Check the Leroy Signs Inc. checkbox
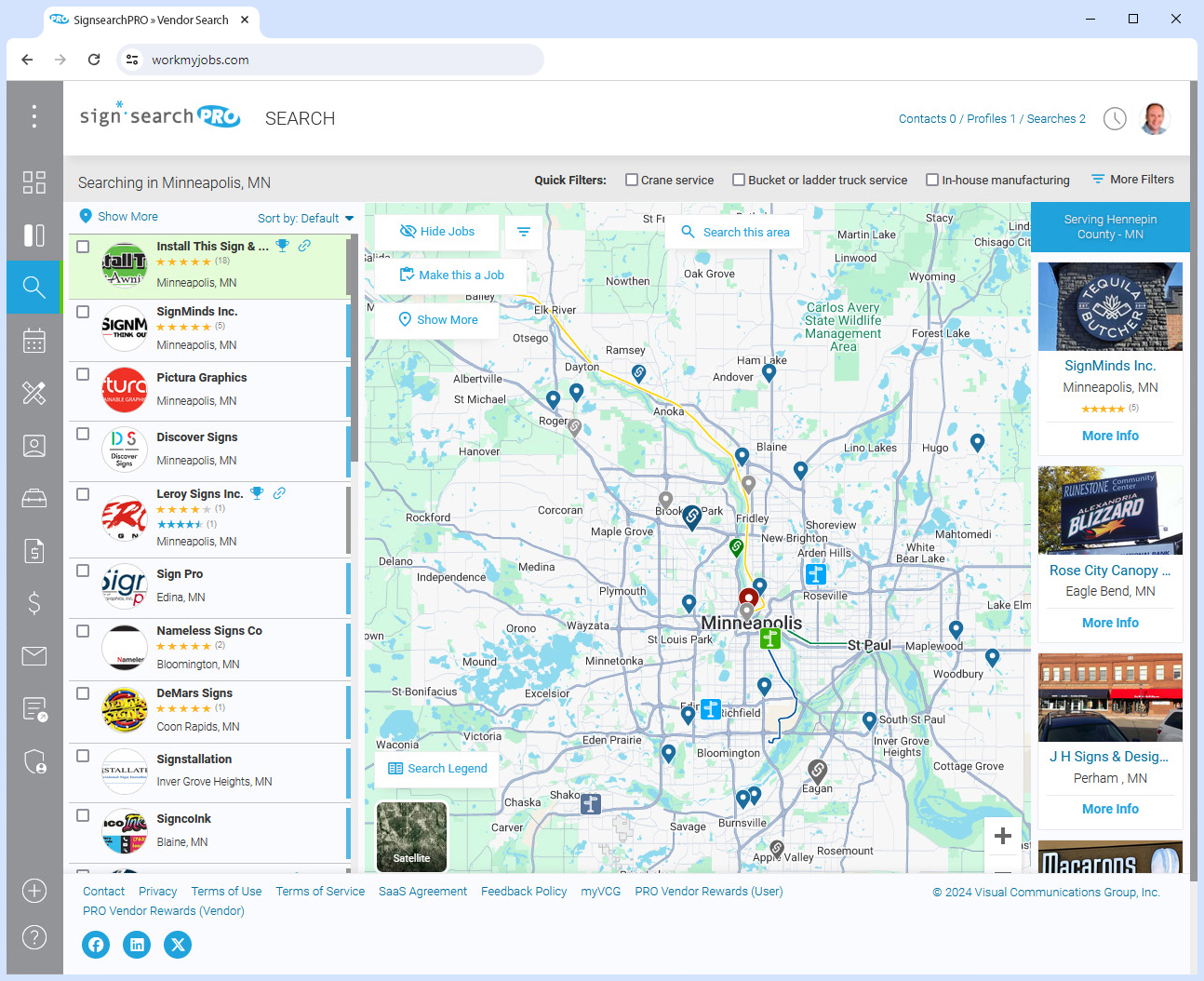Screen dimensions: 1204x981 (x=83, y=494)
